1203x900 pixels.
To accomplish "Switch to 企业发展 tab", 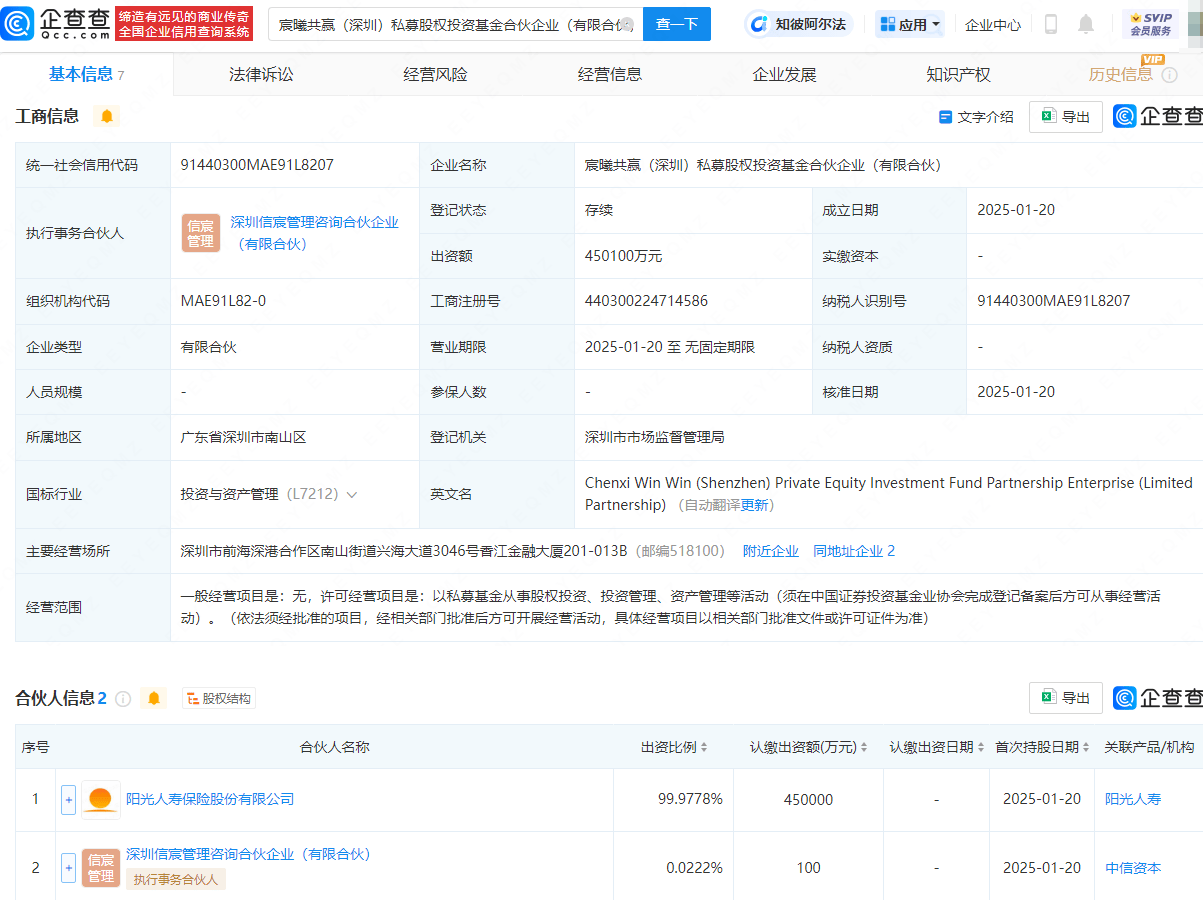I will [x=784, y=75].
